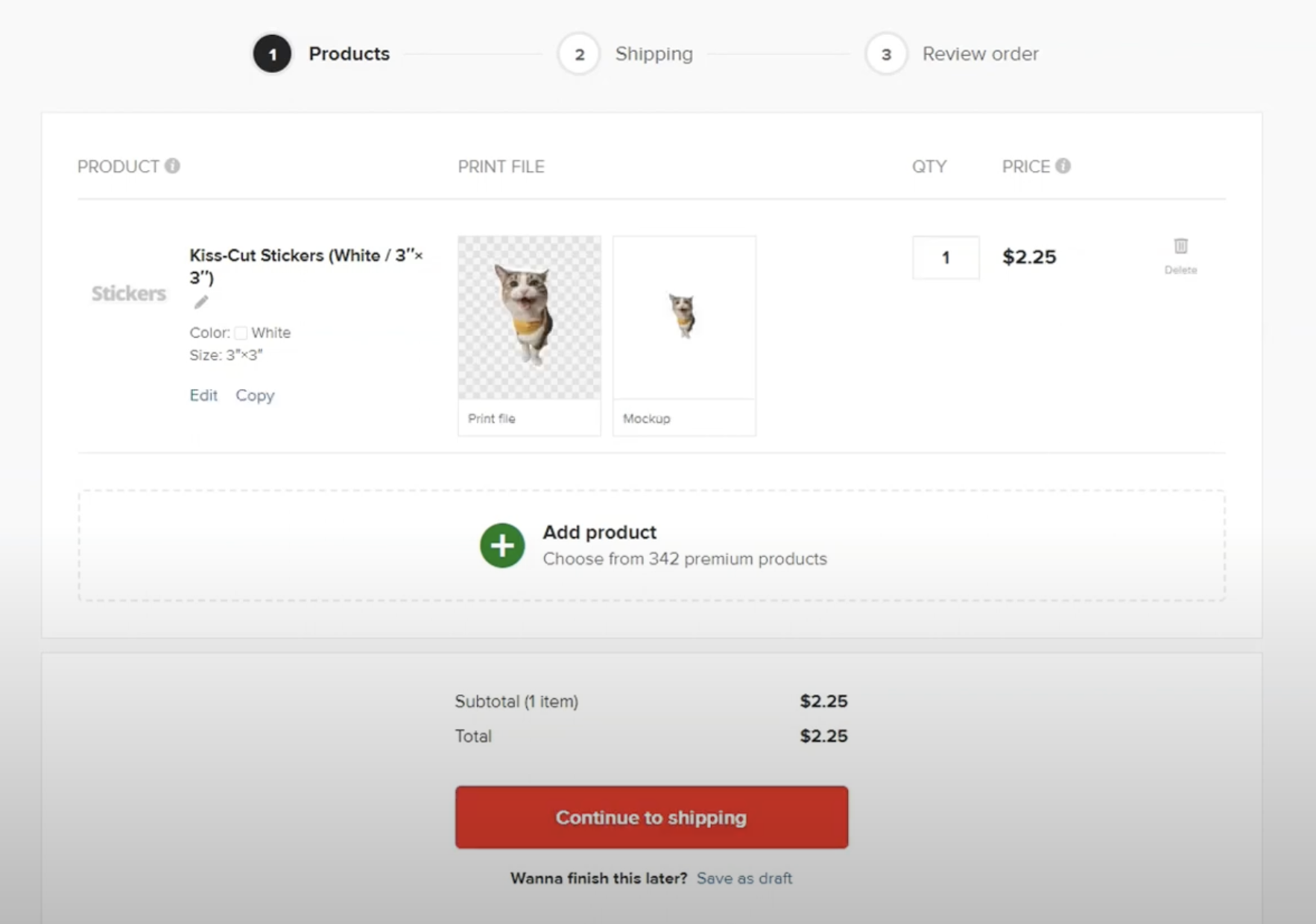Click the Stickers product logo
Viewport: 1316px width, 924px height.
click(128, 294)
